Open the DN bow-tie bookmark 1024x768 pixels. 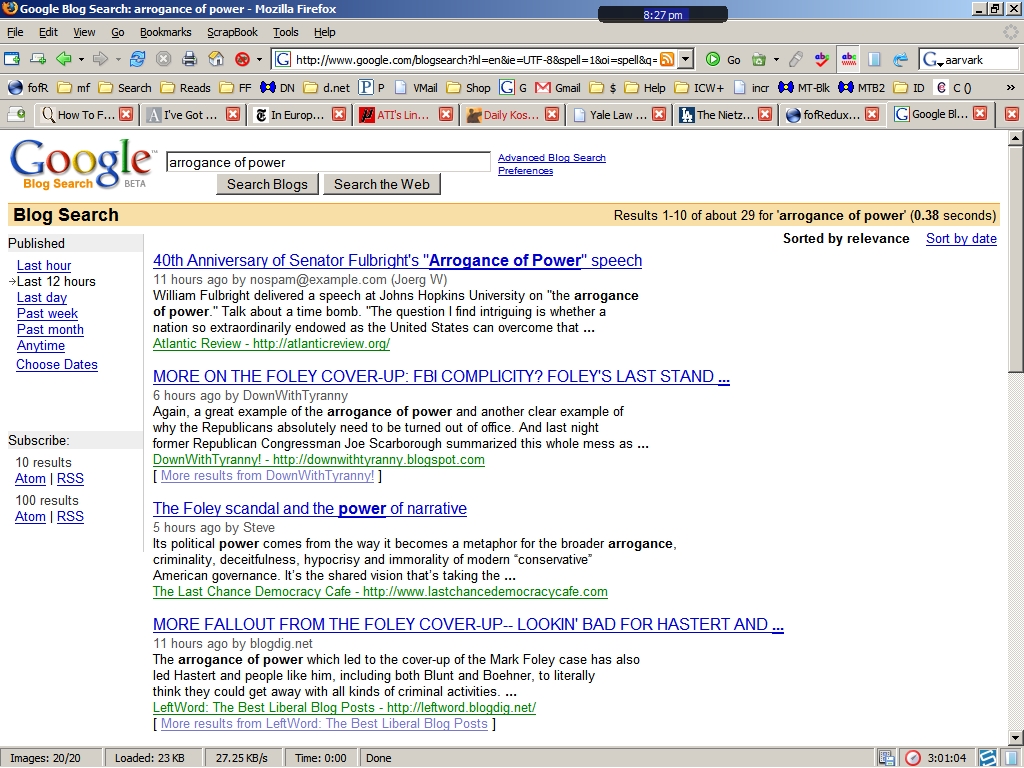tap(277, 88)
